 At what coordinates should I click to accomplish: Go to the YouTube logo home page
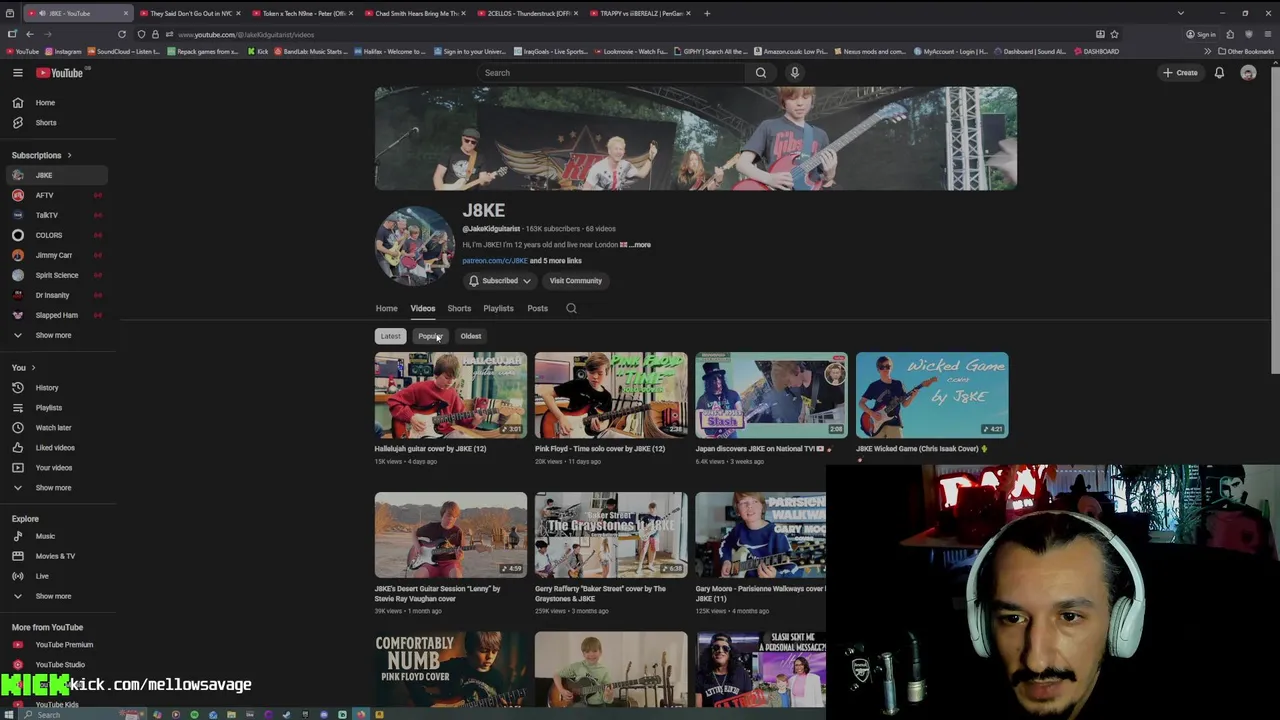(61, 73)
